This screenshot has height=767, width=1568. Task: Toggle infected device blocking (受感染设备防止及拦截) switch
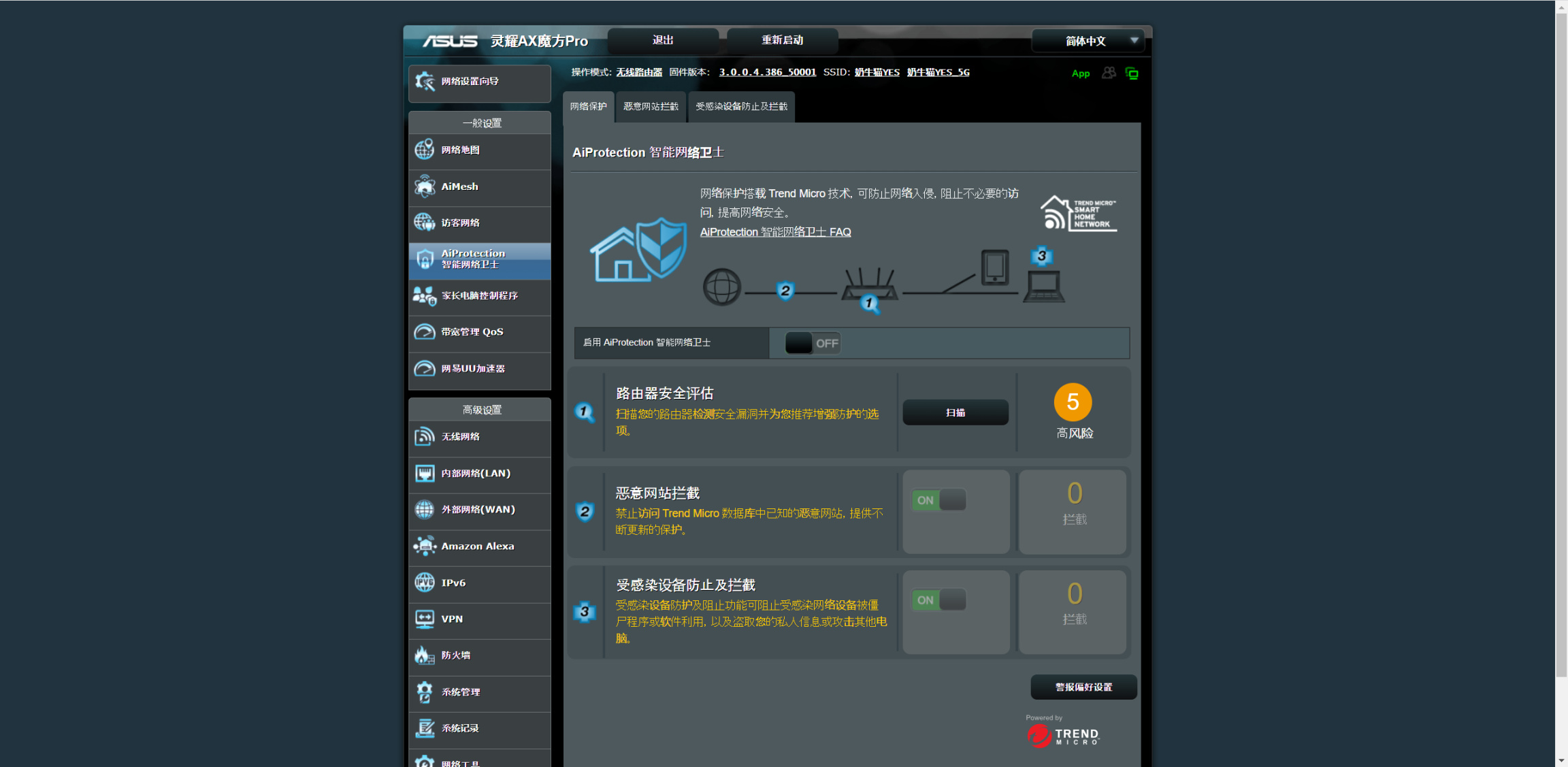(x=939, y=600)
